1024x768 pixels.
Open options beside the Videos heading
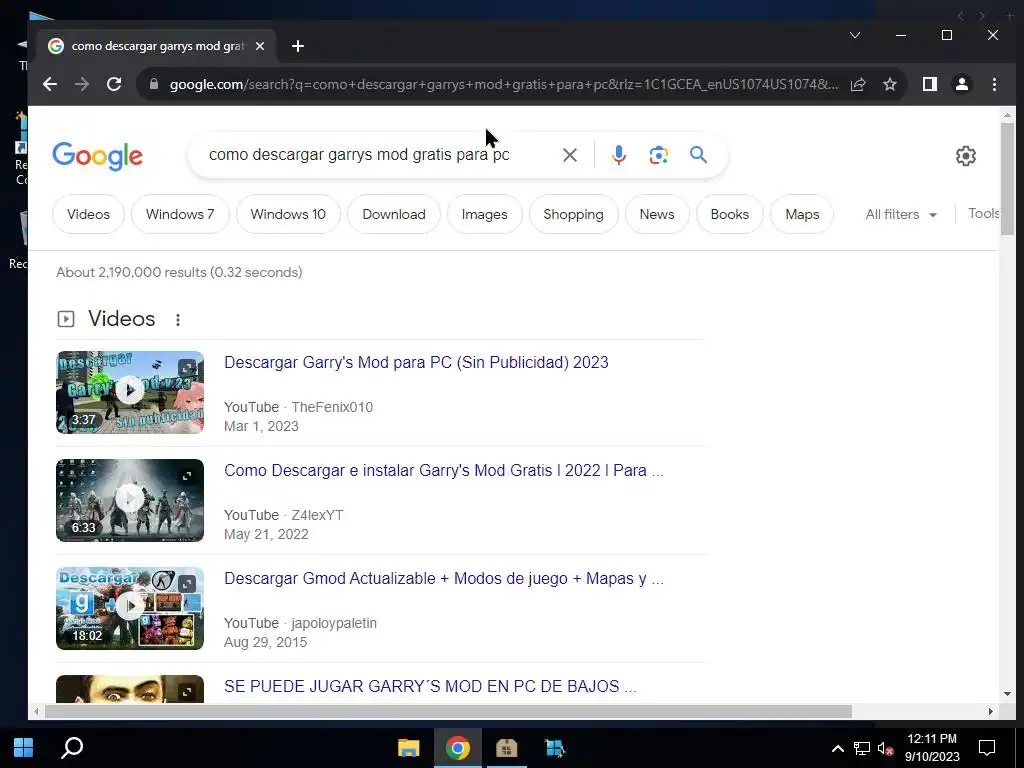(178, 319)
